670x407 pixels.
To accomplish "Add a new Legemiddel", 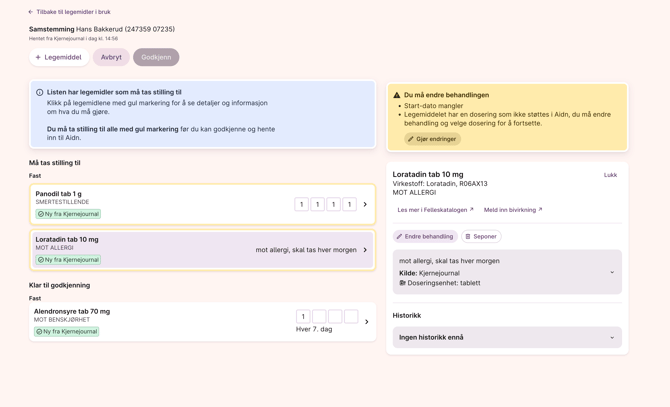I will pos(59,57).
